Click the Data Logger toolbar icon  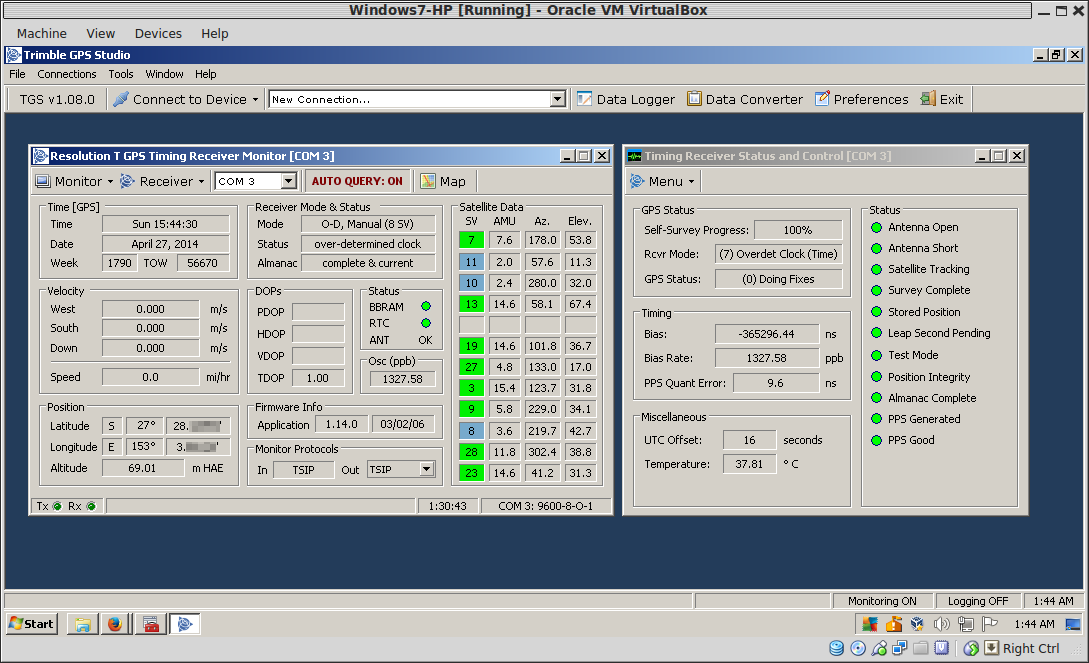(584, 99)
